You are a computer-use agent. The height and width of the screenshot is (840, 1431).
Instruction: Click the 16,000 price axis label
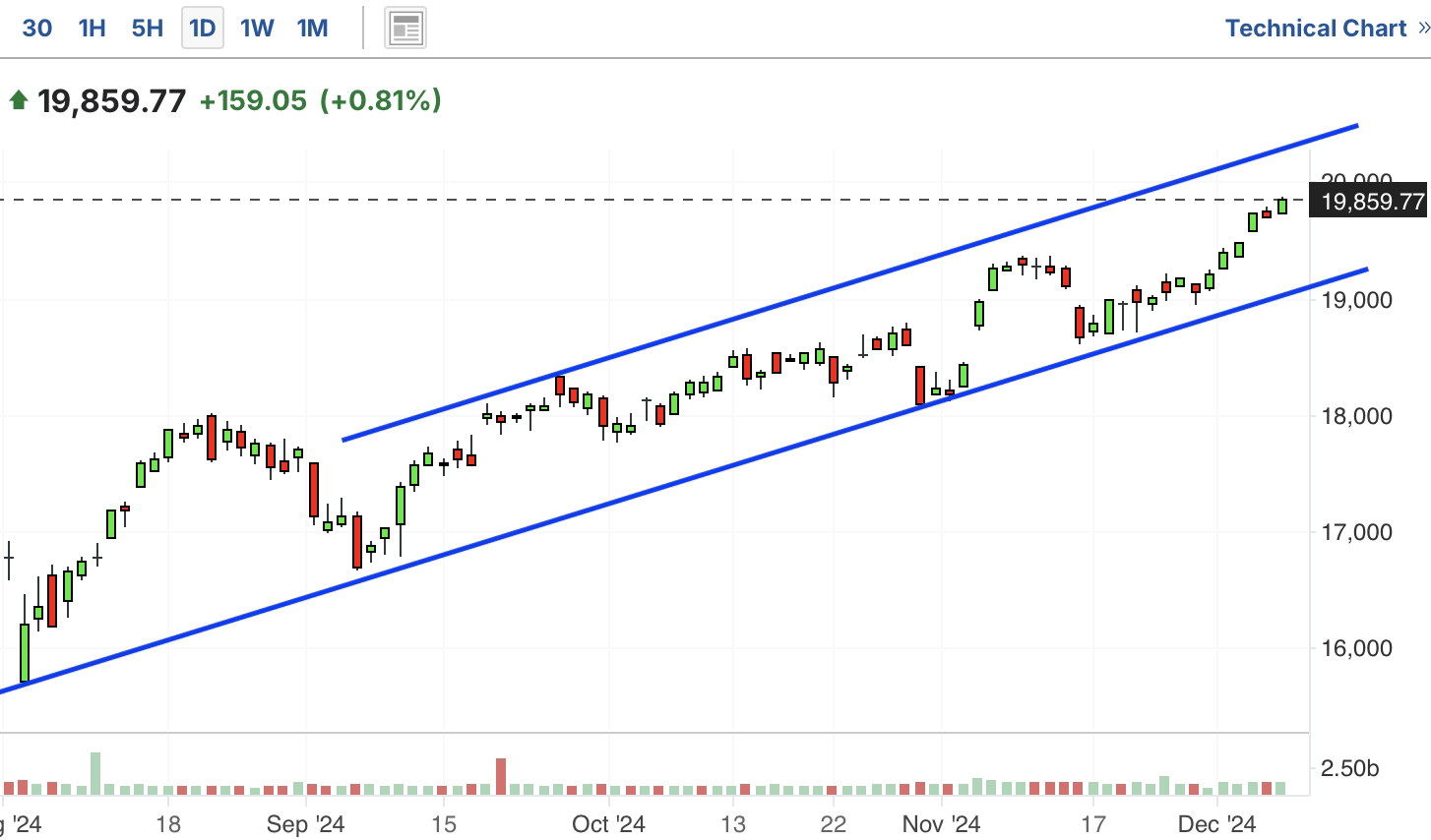click(1356, 648)
